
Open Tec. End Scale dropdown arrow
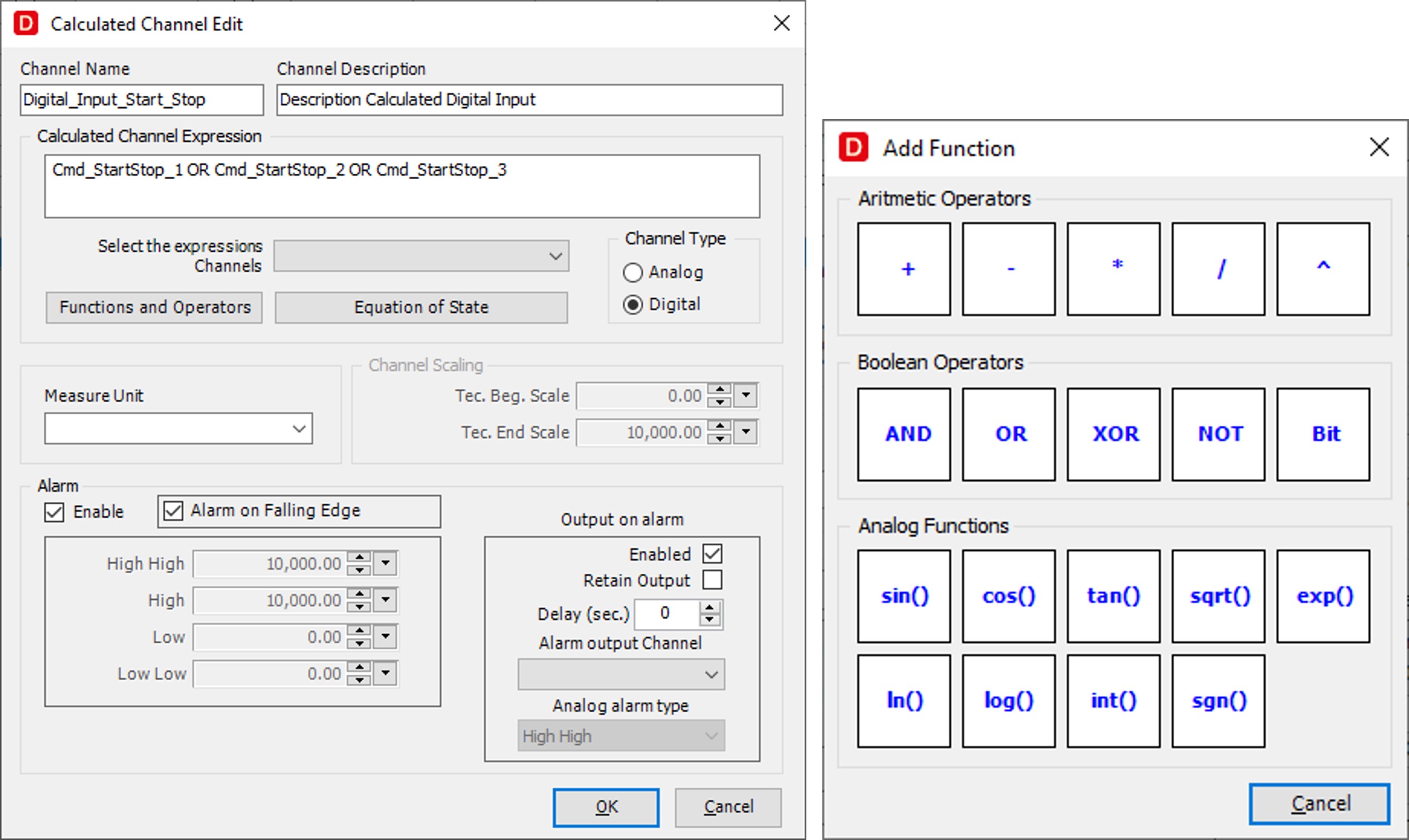click(745, 432)
